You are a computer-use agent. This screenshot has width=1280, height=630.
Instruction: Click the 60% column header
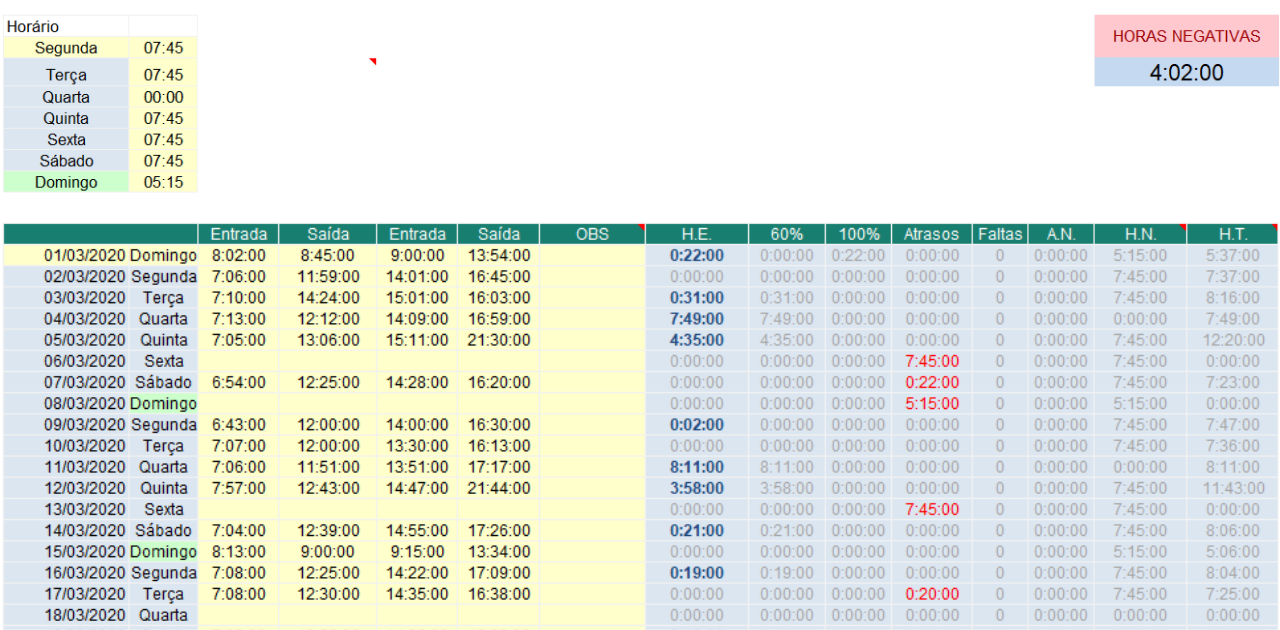(786, 234)
